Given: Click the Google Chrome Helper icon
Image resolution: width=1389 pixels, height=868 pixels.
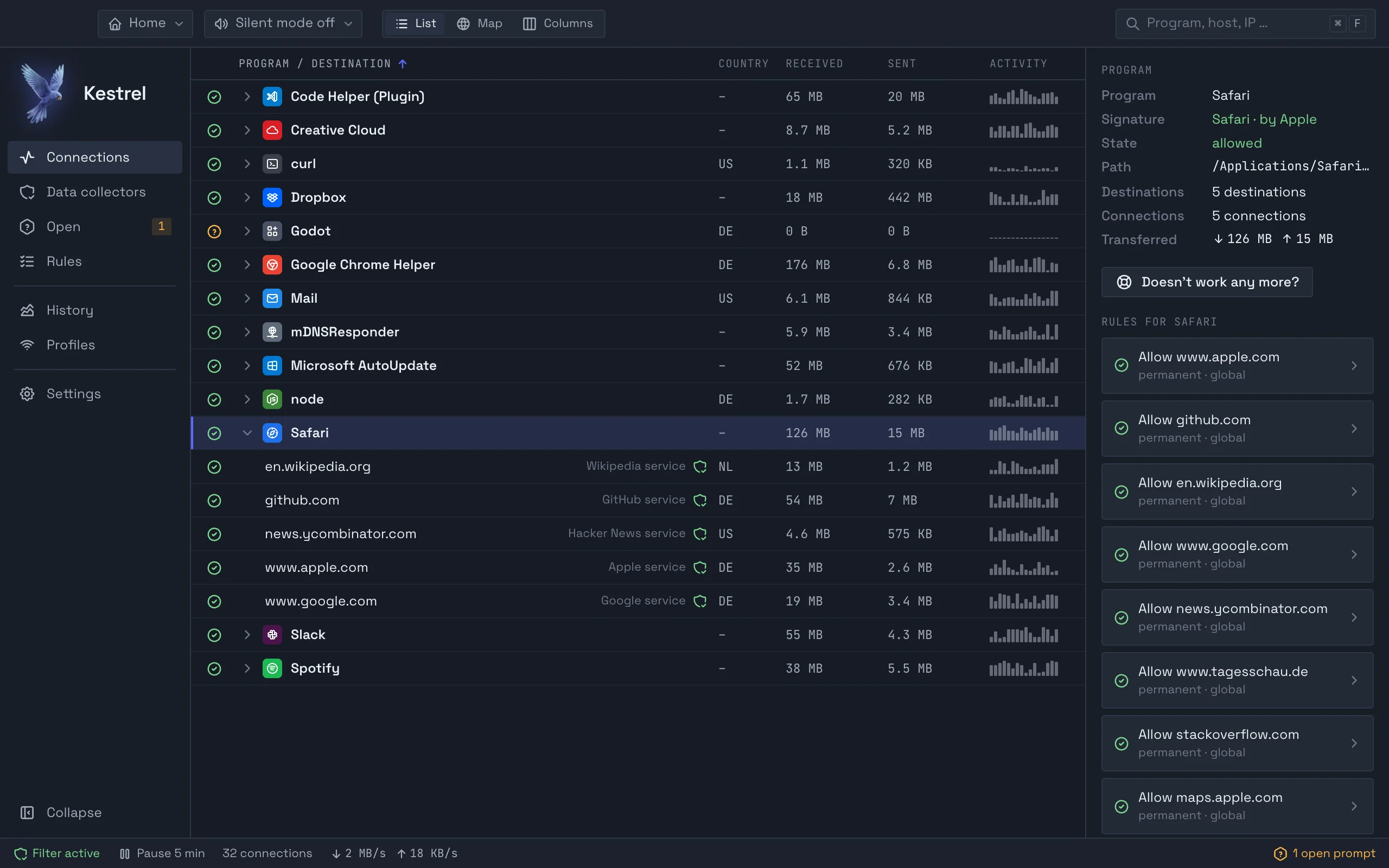Looking at the screenshot, I should coord(272,265).
